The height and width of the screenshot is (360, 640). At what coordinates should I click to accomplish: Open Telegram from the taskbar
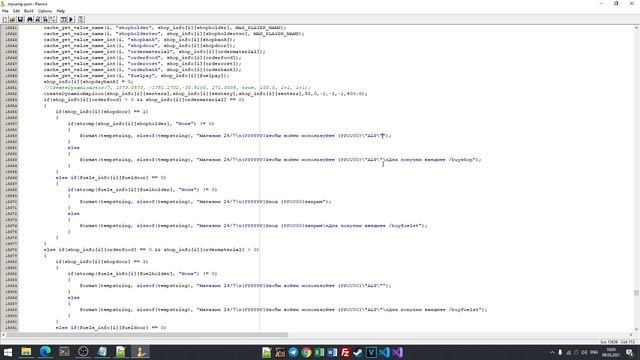(293, 352)
